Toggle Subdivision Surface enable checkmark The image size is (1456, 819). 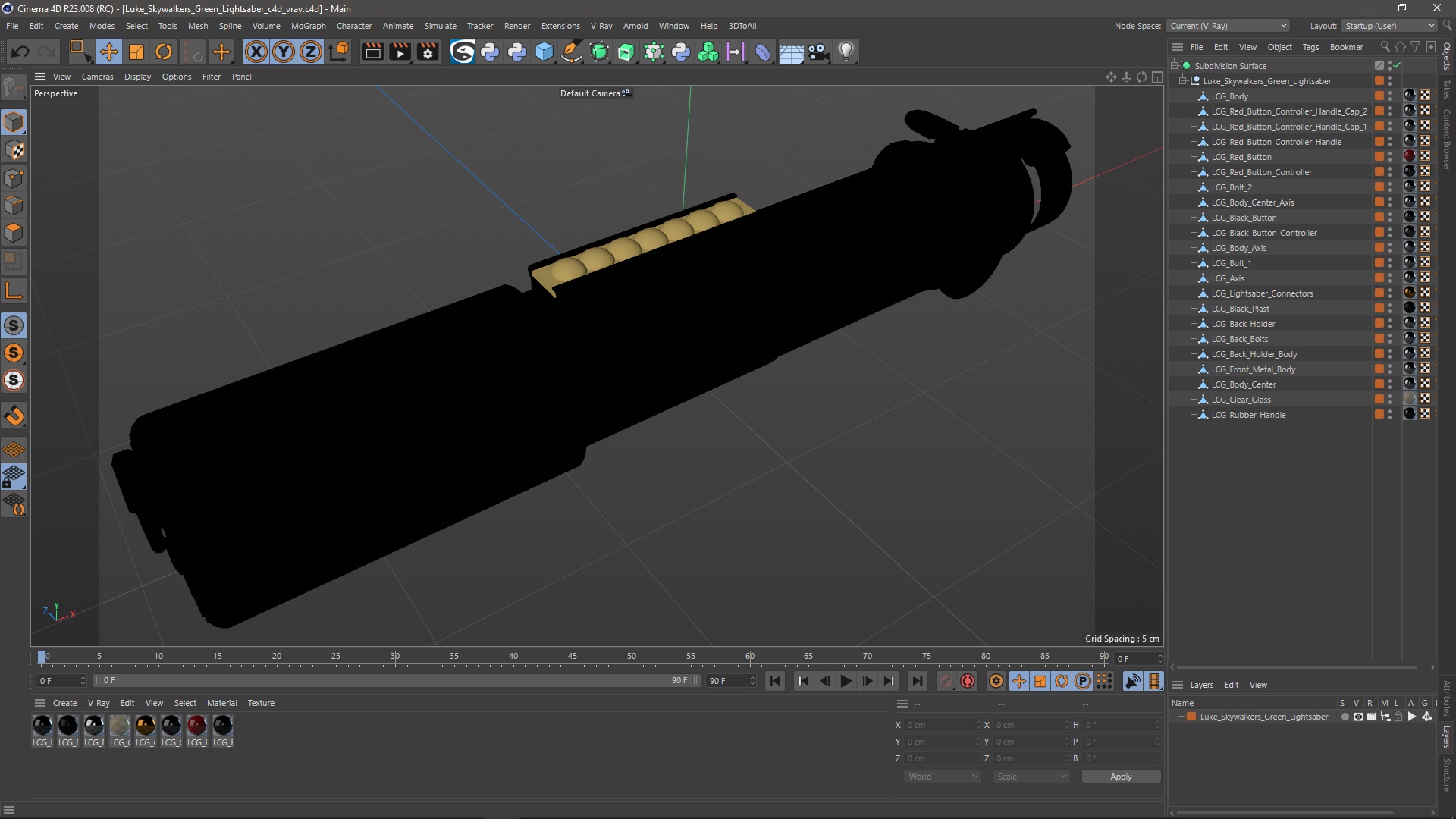(x=1397, y=66)
